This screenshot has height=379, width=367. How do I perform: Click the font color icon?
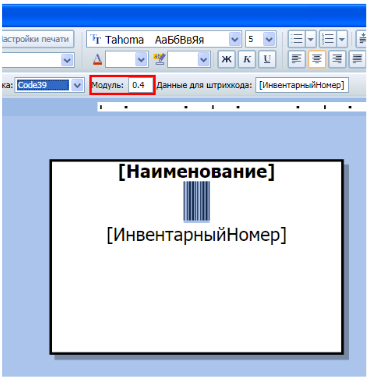tap(97, 60)
